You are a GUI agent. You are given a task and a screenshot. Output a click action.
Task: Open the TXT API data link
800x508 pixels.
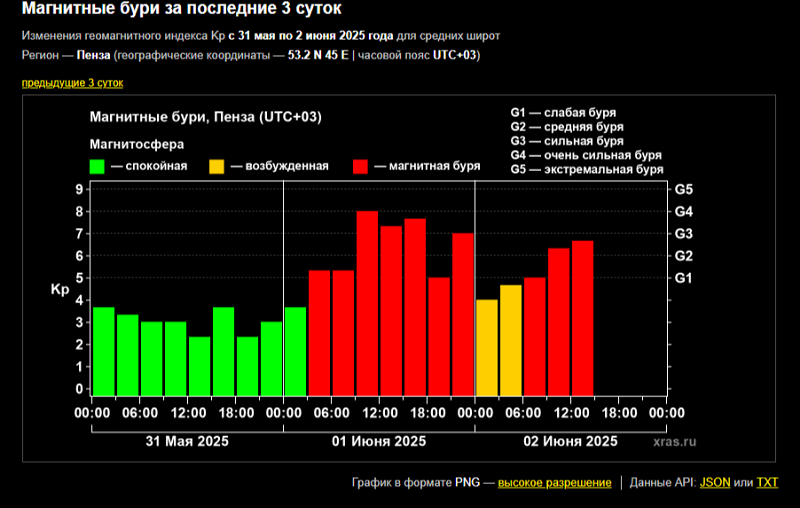coord(767,483)
